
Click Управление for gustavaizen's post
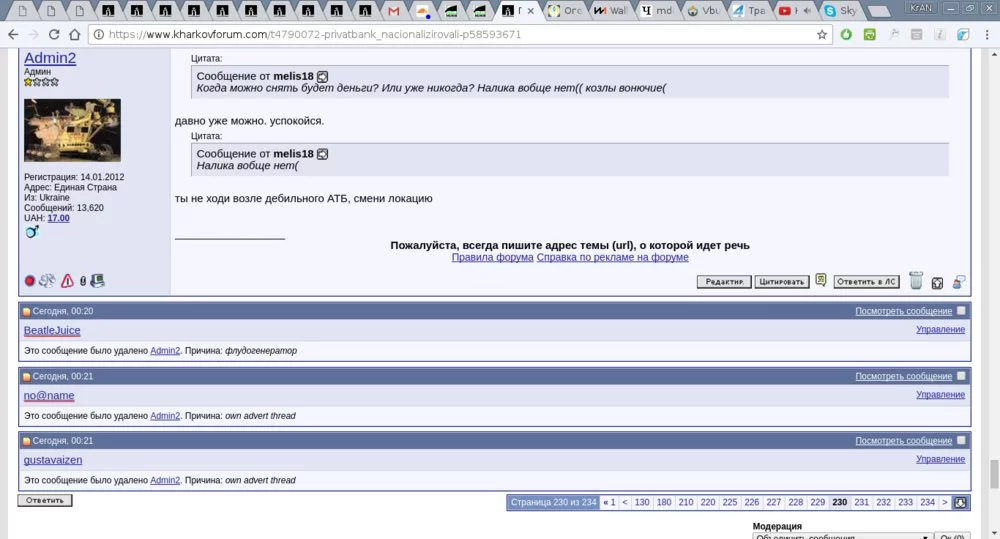tap(940, 459)
